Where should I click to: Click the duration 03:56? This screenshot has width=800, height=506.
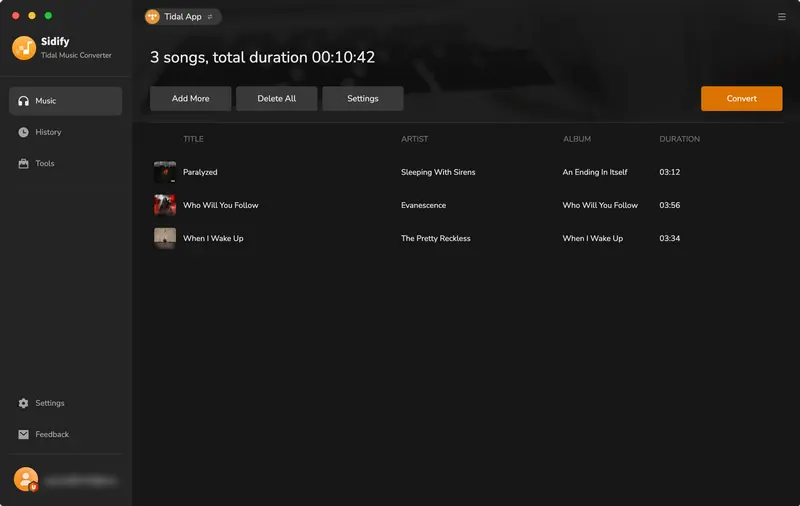tap(669, 205)
